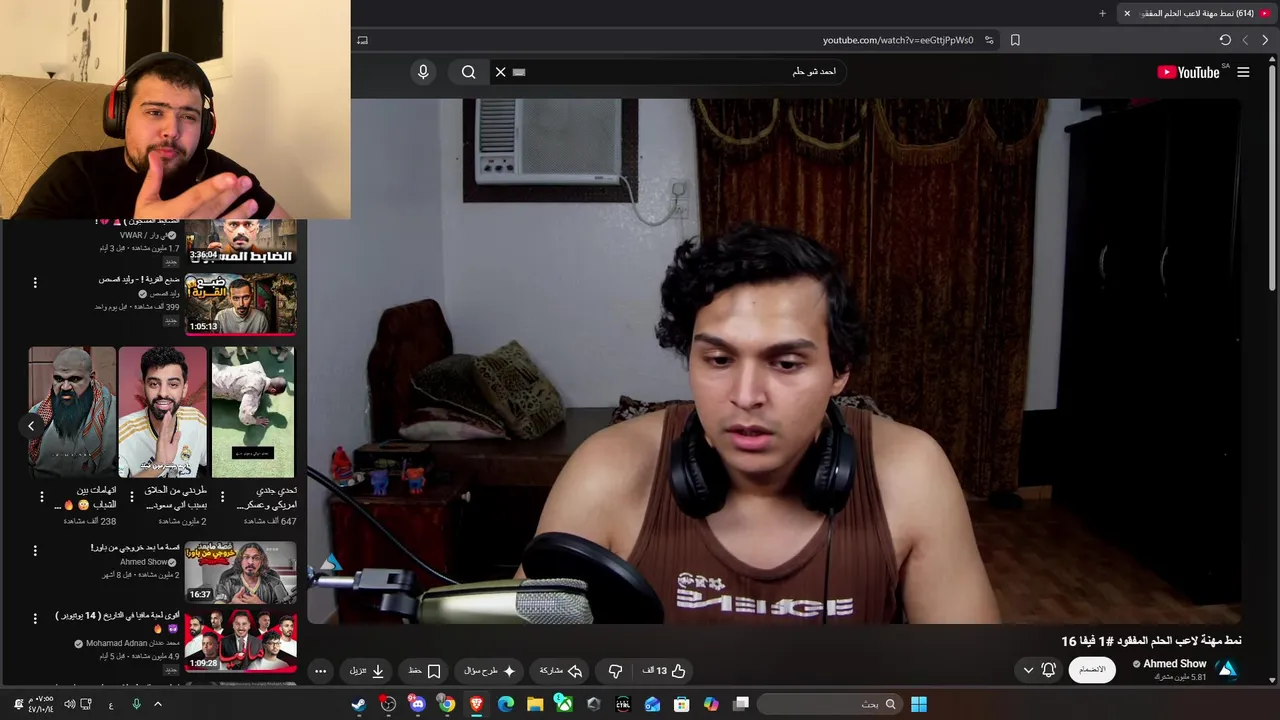The width and height of the screenshot is (1280, 720).
Task: Open the on-screen keyboard in search box
Action: [519, 72]
